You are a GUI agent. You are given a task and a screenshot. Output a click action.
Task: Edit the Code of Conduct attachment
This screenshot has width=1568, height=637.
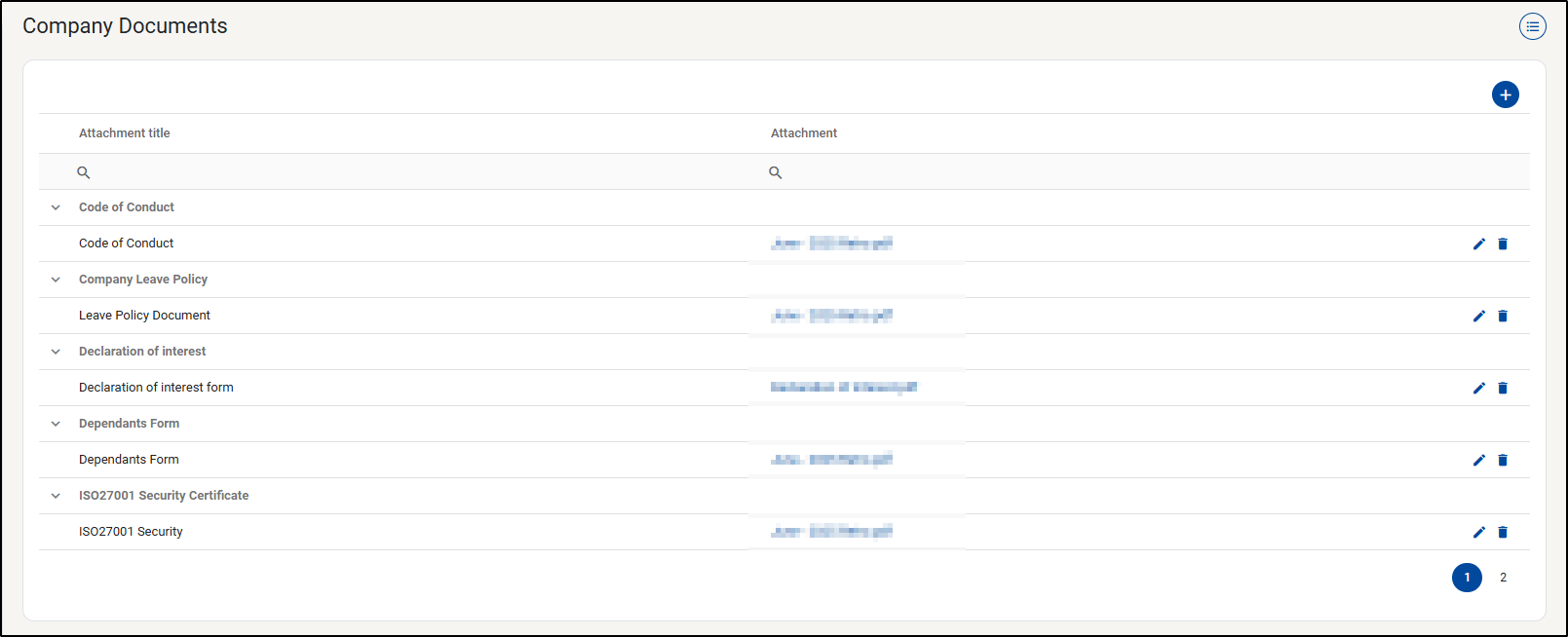coord(1478,244)
